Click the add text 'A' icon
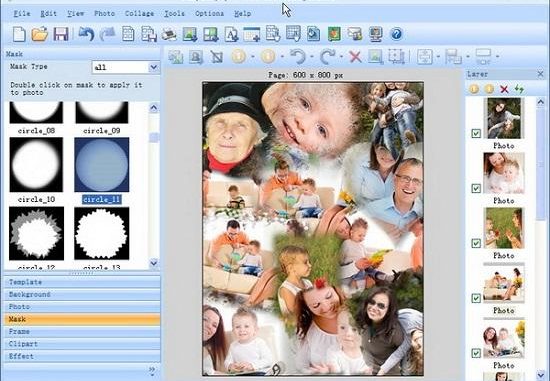 coord(232,35)
